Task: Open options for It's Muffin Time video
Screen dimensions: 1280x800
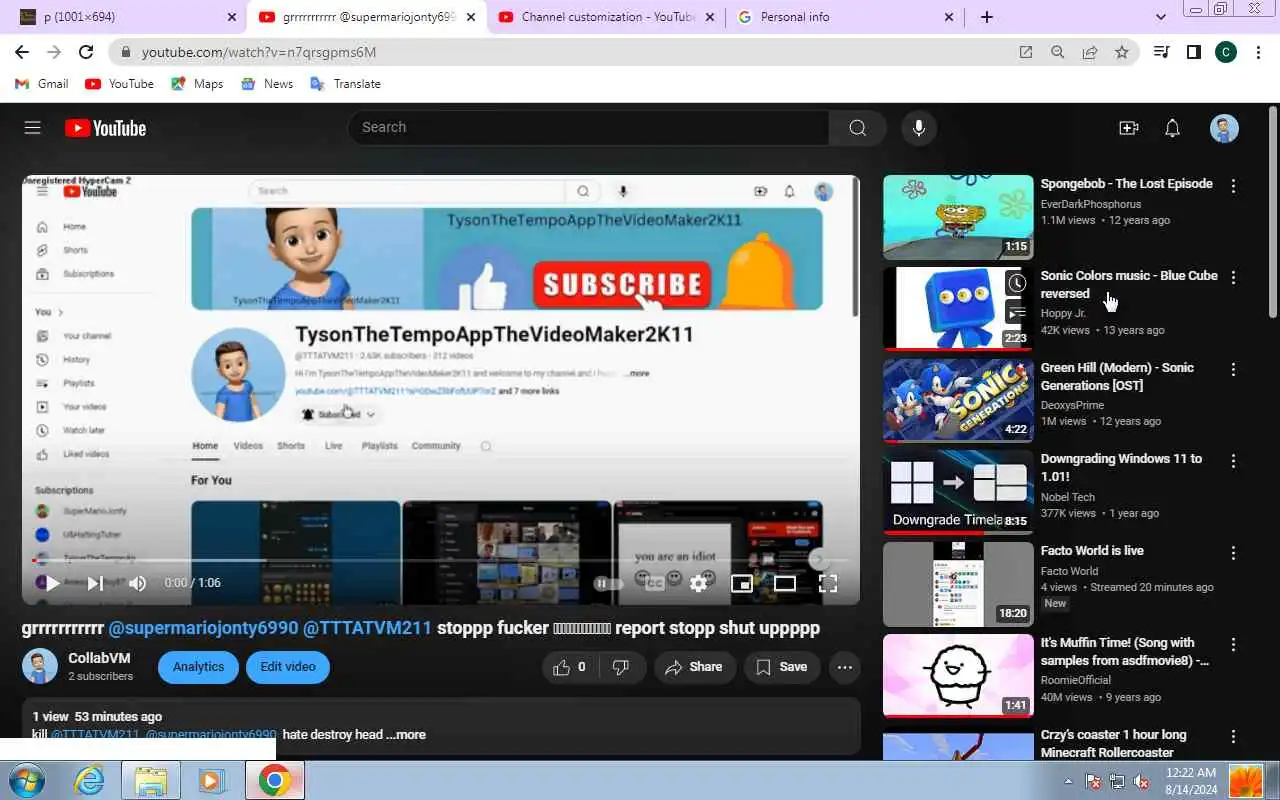Action: (x=1233, y=645)
